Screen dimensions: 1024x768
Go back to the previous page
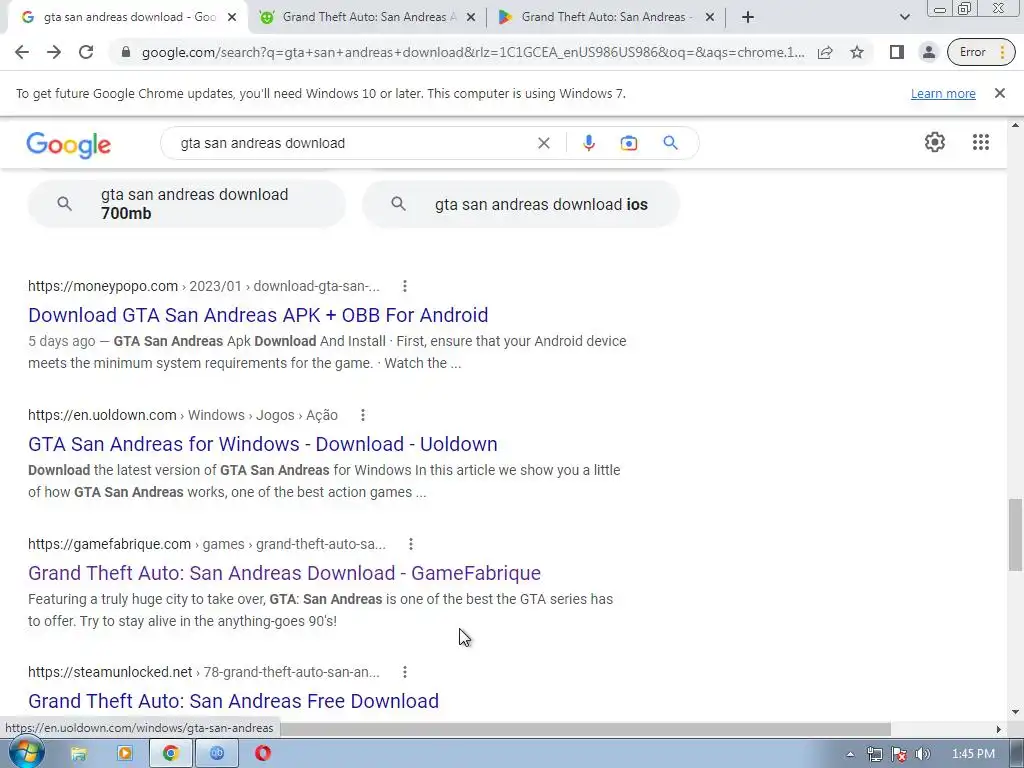22,52
